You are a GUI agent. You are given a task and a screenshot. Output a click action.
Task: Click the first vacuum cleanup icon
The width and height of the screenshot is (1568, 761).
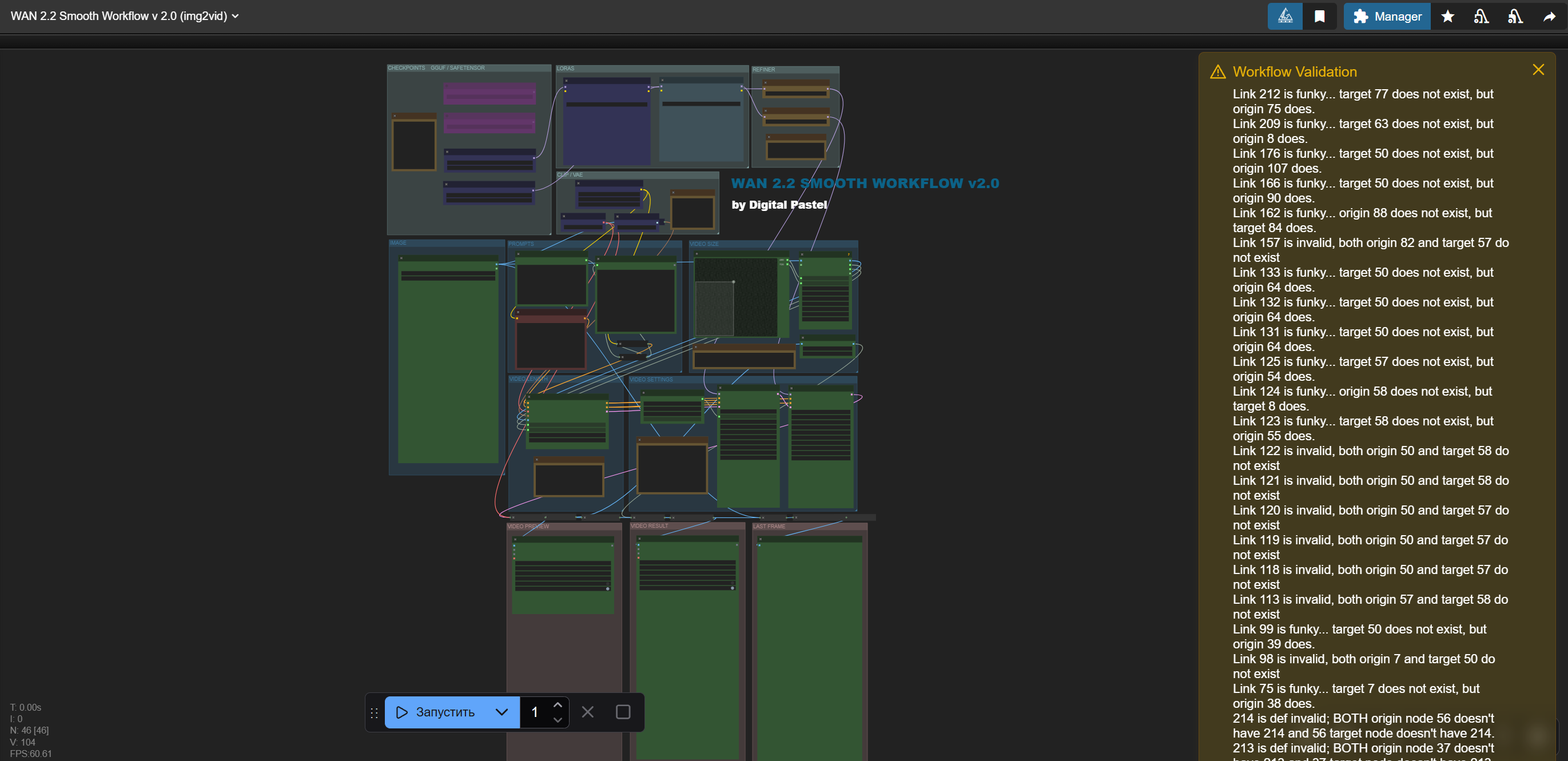tap(1481, 17)
